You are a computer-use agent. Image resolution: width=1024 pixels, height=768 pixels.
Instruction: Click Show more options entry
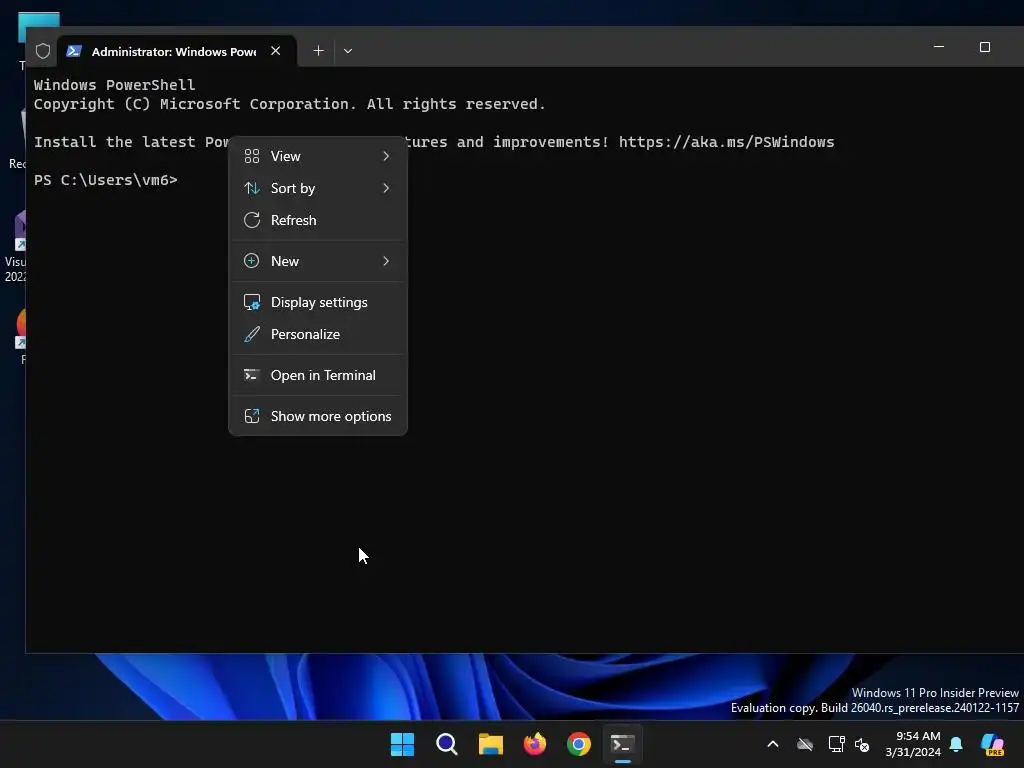pyautogui.click(x=318, y=417)
